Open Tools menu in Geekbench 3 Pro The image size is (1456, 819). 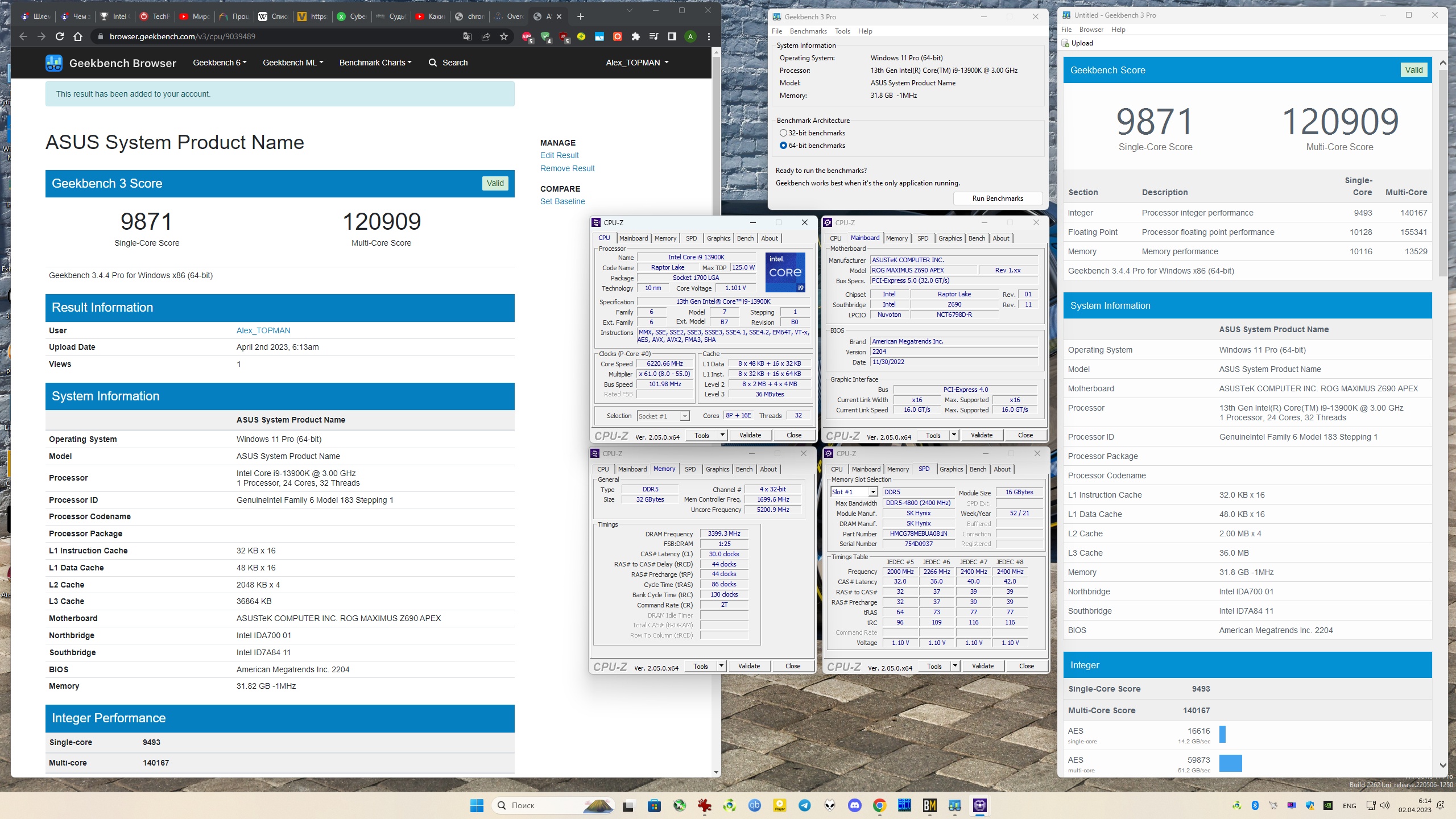pos(842,31)
